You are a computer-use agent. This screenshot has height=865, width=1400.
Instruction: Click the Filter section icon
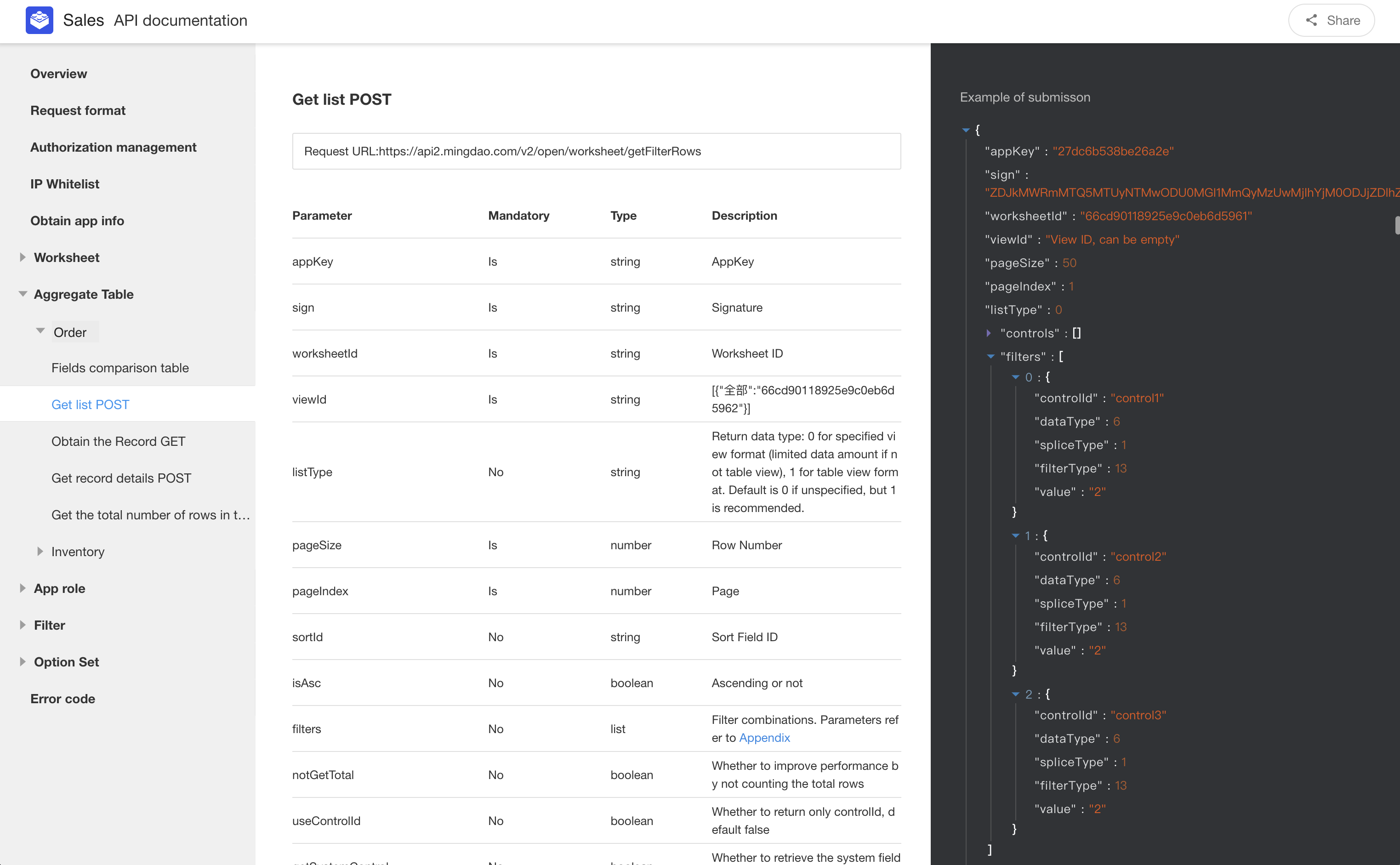point(22,625)
